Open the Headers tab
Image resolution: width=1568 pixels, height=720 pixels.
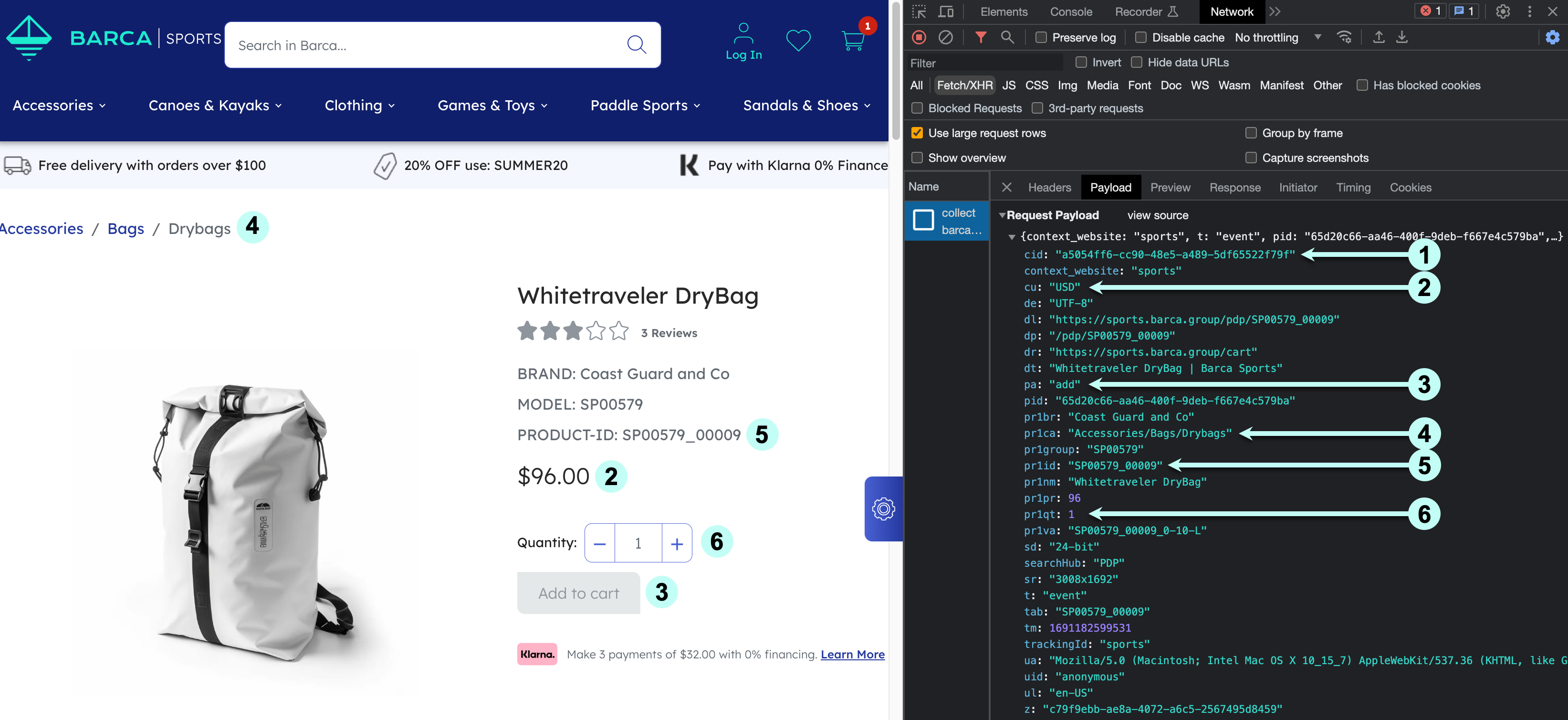coord(1049,187)
